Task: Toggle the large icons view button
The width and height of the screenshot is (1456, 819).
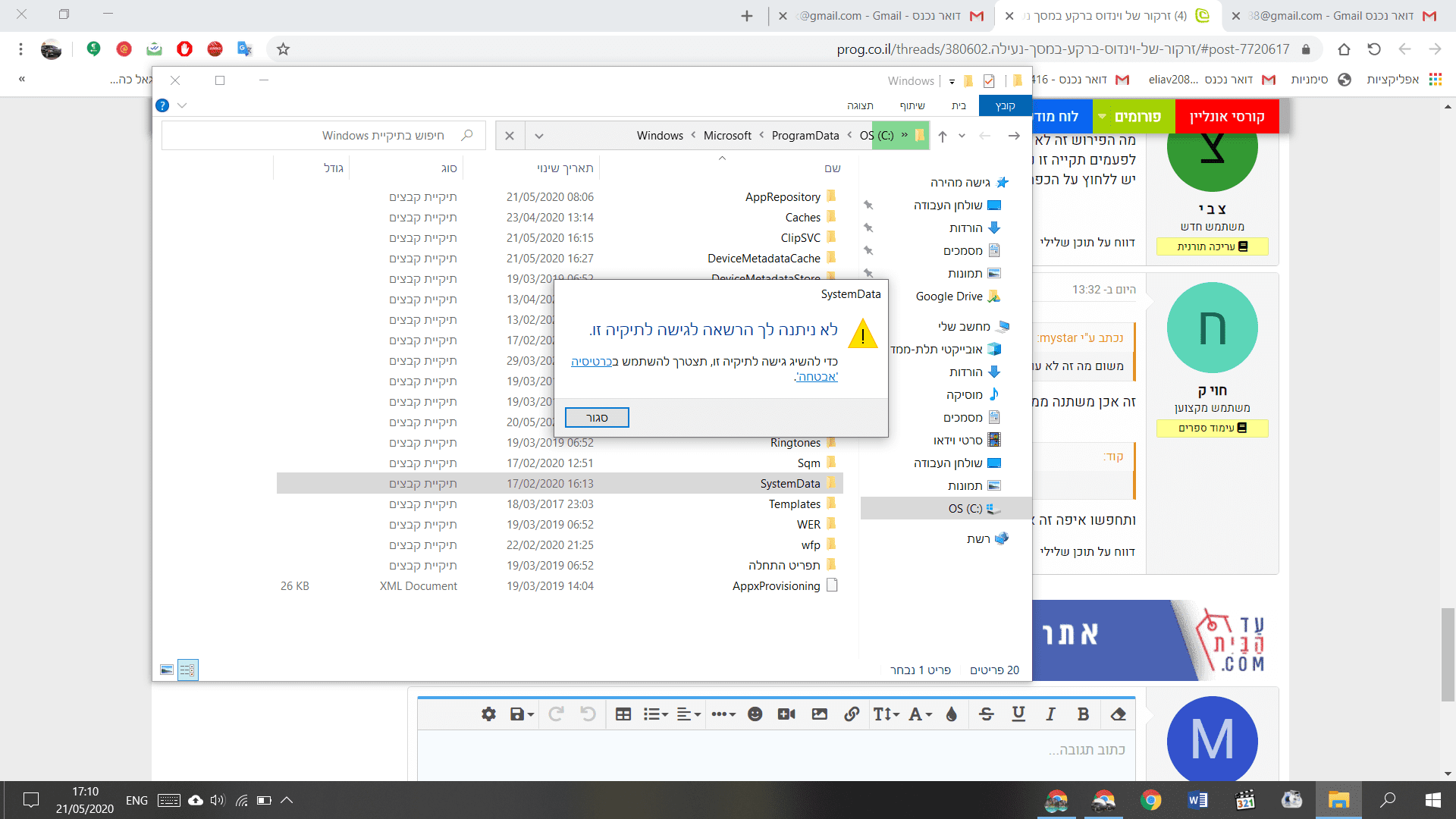Action: (x=167, y=670)
